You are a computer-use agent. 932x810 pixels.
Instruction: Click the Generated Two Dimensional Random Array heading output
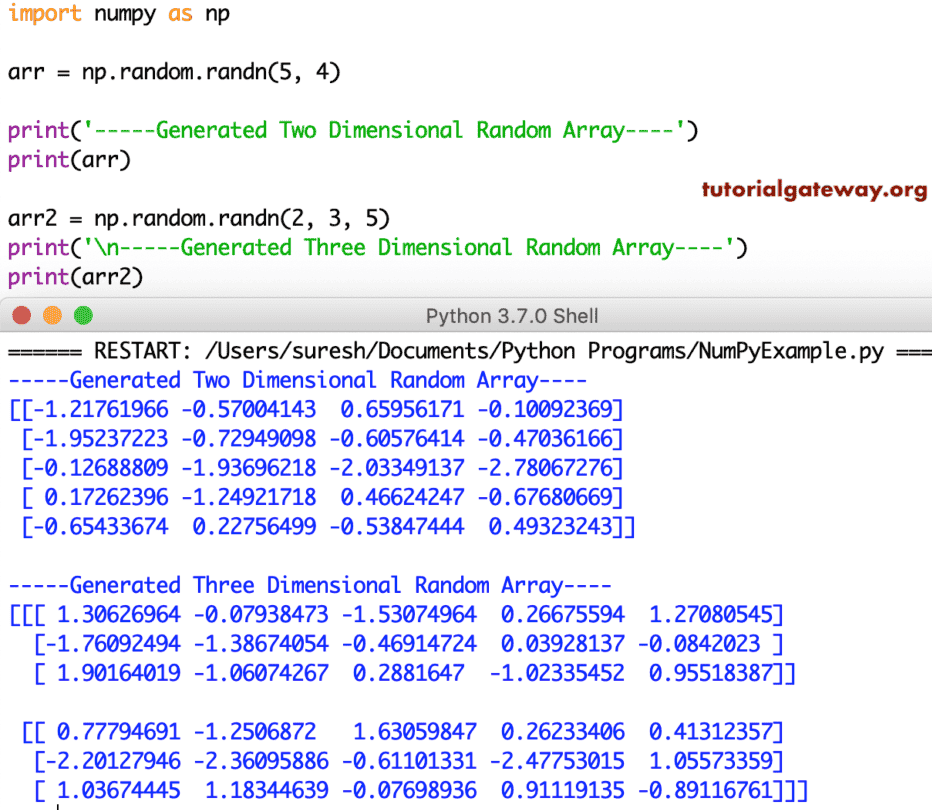point(295,380)
